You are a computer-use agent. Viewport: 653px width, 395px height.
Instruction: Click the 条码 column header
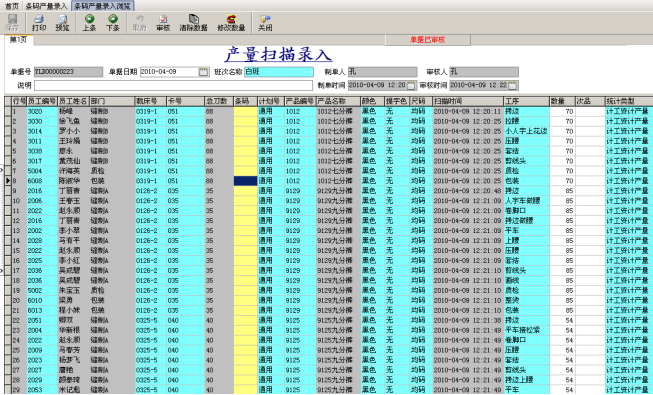[x=245, y=101]
